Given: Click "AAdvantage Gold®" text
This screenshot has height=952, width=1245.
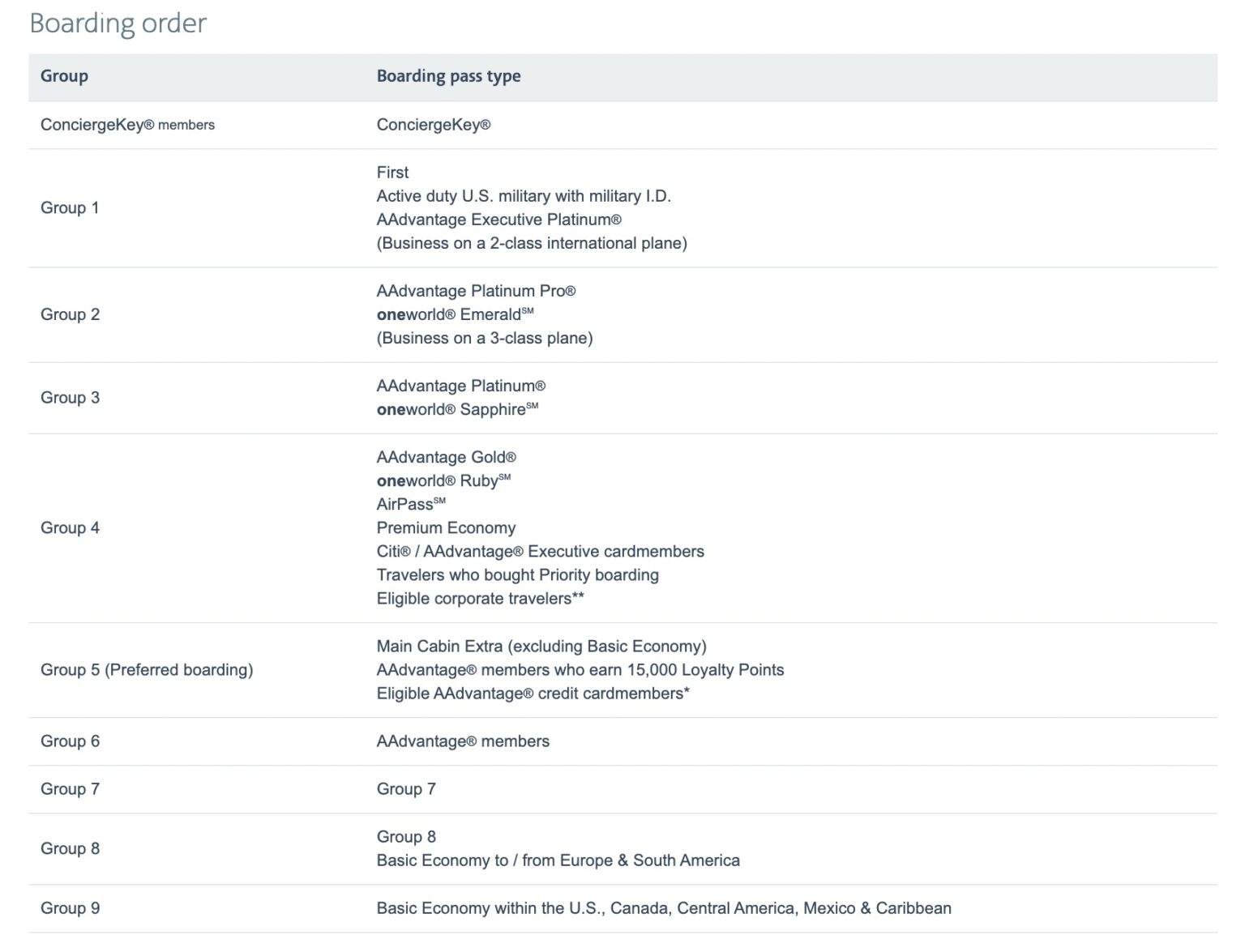Looking at the screenshot, I should [446, 457].
